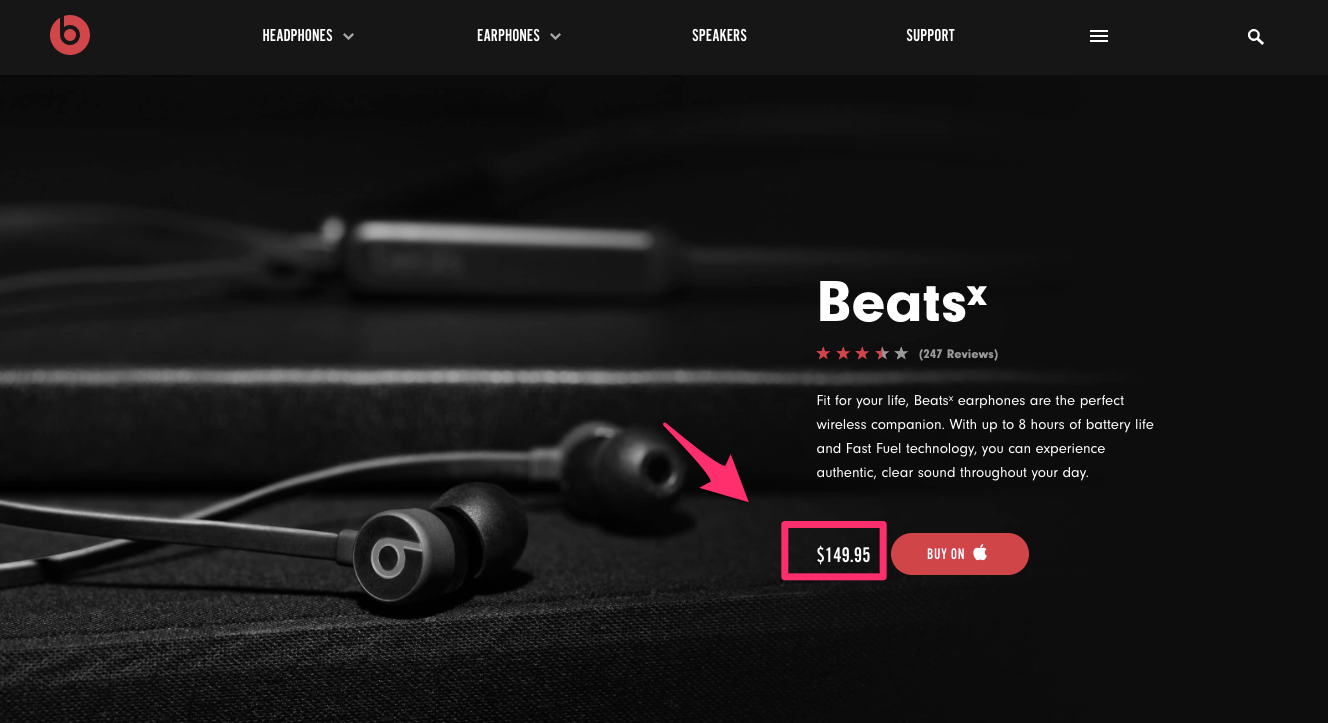Click the fourth half-filled rating star
Screen dimensions: 1328x723
pyautogui.click(x=882, y=353)
